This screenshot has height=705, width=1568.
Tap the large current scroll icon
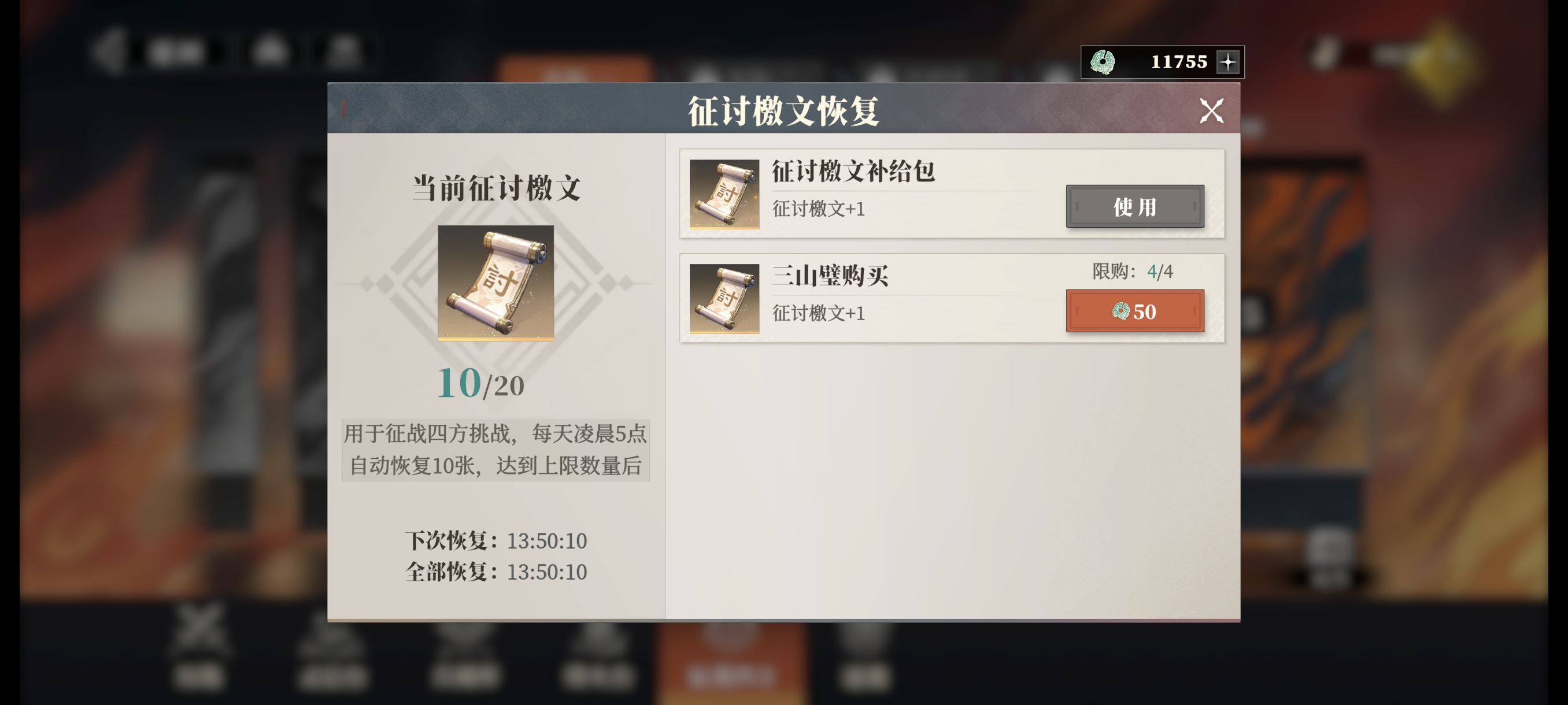coord(495,284)
